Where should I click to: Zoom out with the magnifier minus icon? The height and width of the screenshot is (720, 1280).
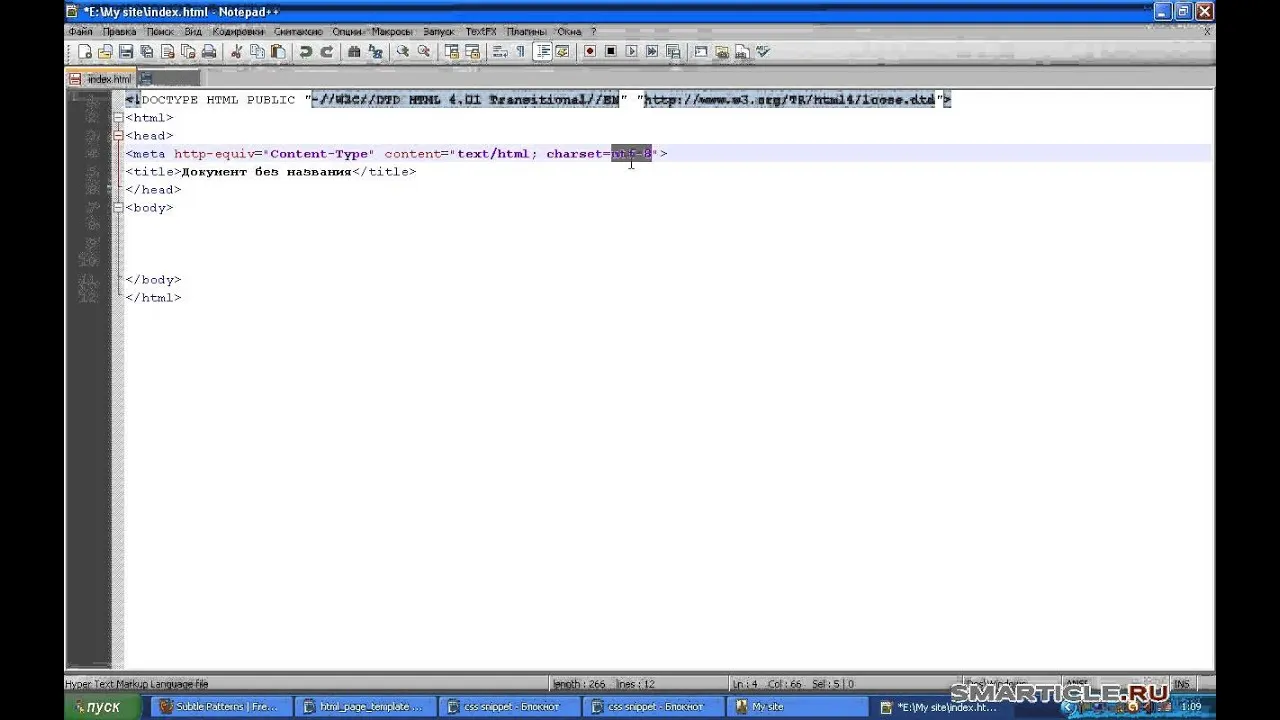pyautogui.click(x=423, y=52)
